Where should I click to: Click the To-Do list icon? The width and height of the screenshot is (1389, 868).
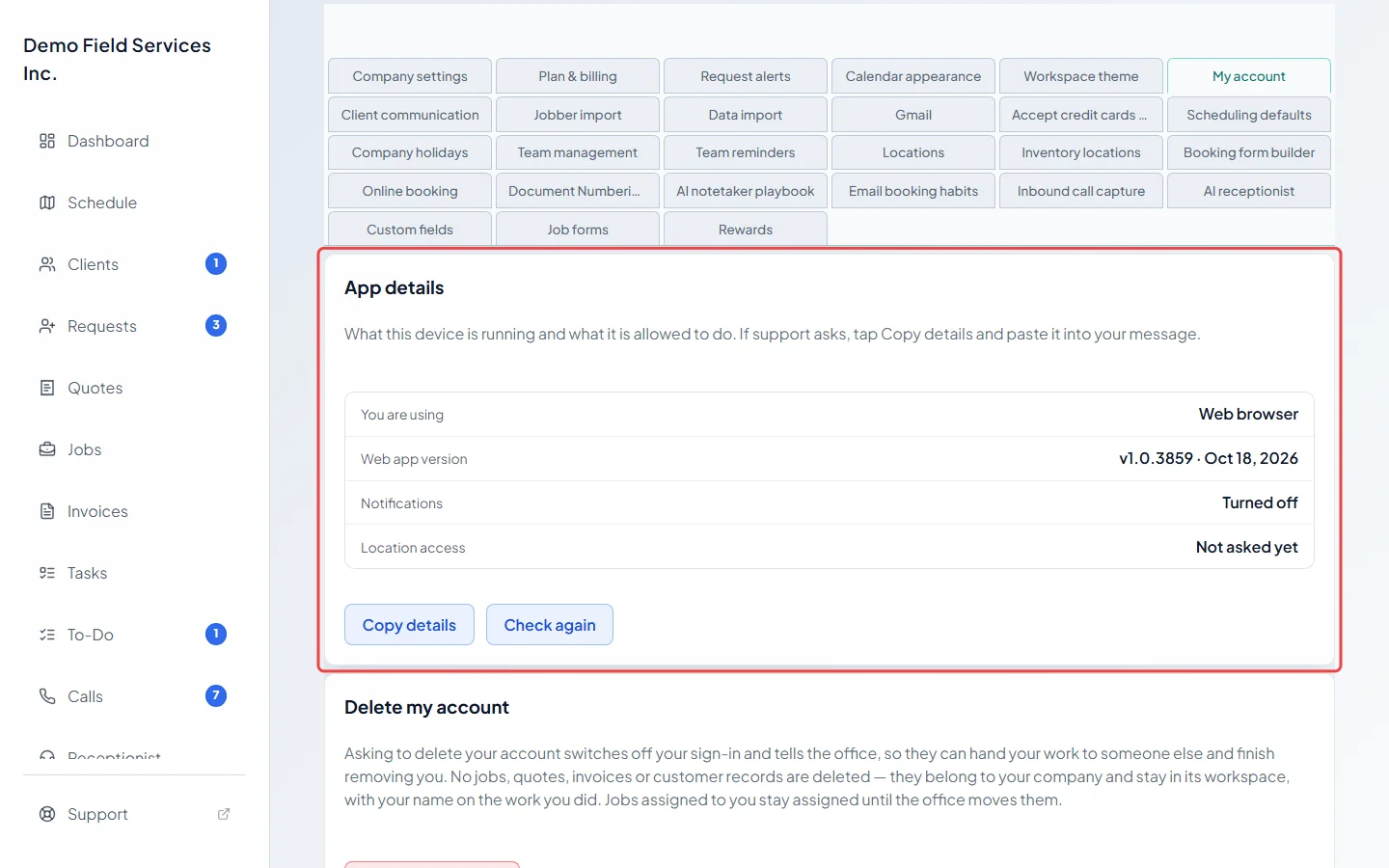tap(47, 635)
